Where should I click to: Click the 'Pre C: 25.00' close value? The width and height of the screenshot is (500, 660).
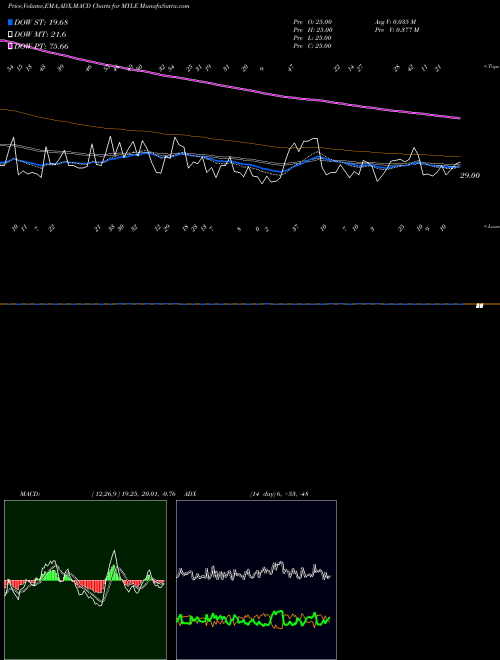click(x=313, y=46)
